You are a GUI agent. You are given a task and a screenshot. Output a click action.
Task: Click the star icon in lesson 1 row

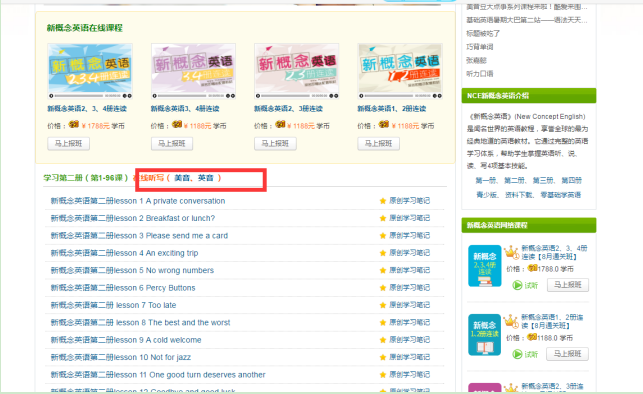[x=383, y=201]
